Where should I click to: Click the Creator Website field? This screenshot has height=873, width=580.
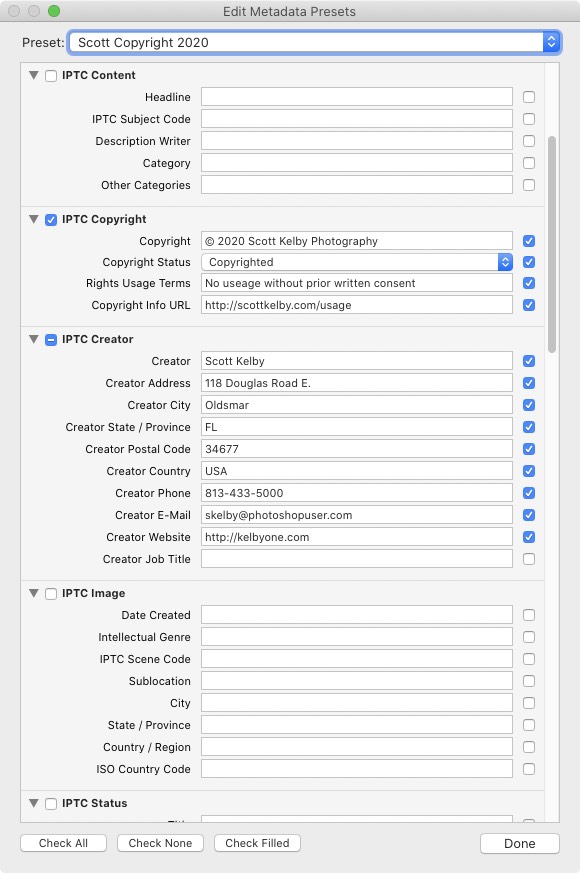click(x=357, y=537)
